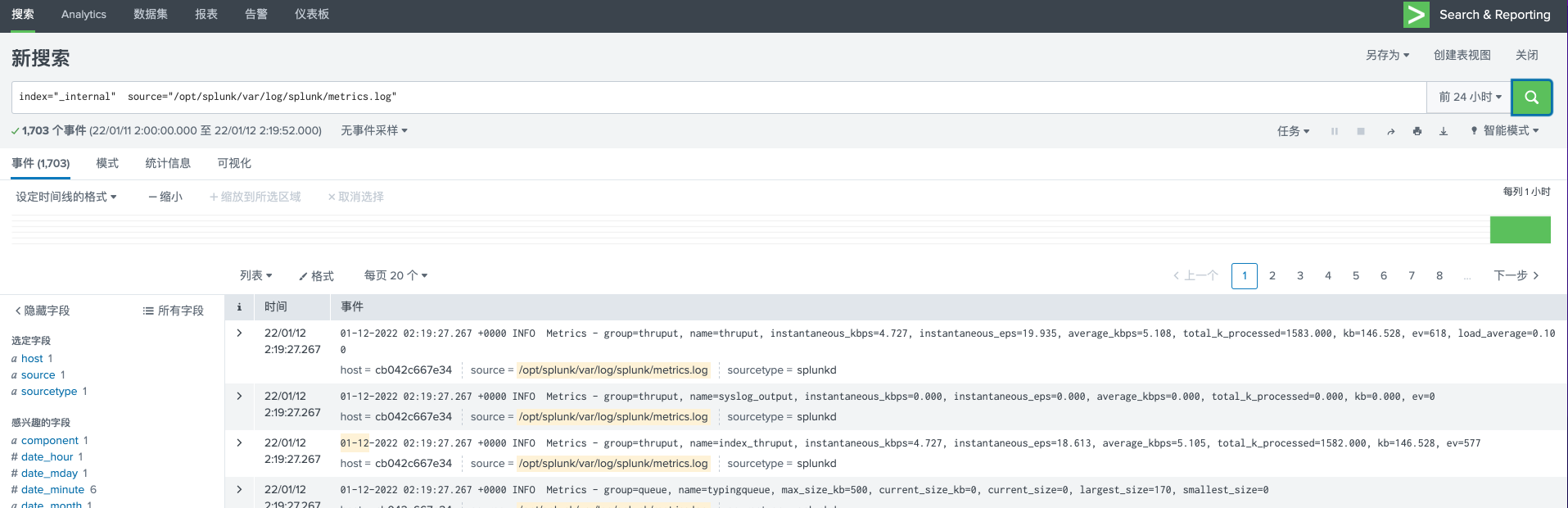
Task: Open 列表 display dropdown
Action: pos(255,275)
